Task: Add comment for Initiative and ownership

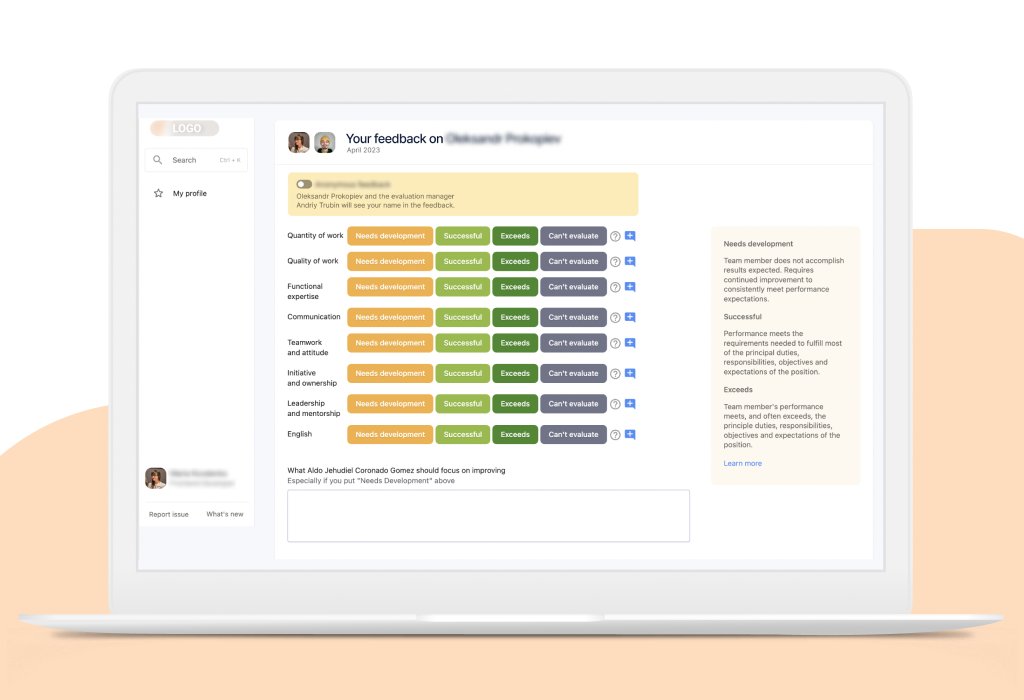Action: coord(630,374)
